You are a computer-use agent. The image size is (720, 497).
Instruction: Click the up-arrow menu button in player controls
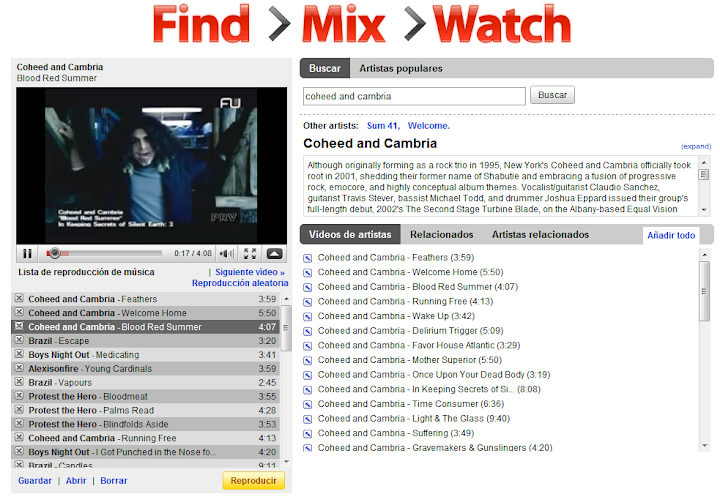tap(275, 254)
